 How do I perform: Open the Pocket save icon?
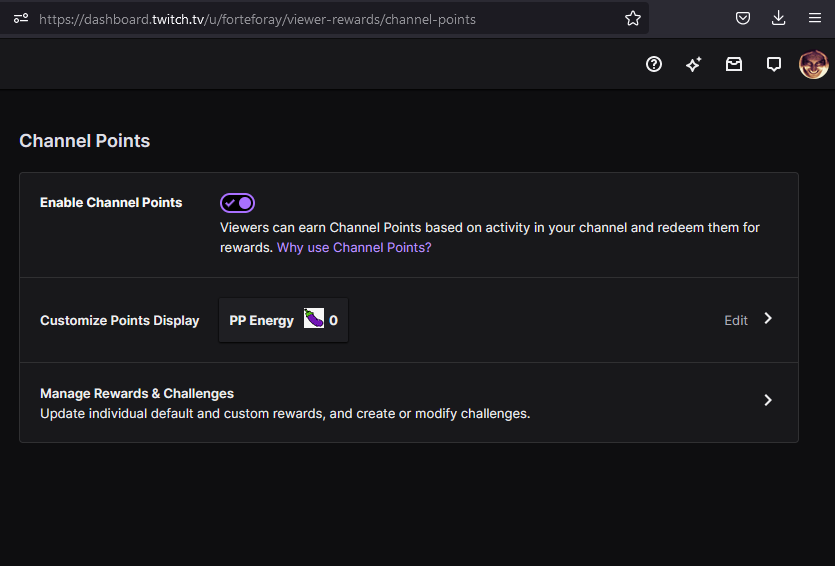point(743,19)
